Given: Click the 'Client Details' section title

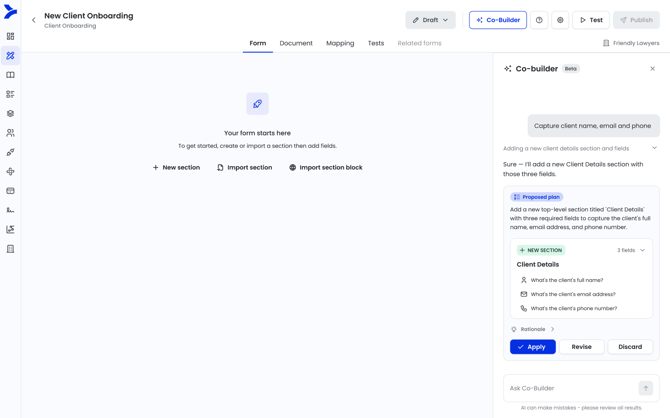Looking at the screenshot, I should [538, 265].
